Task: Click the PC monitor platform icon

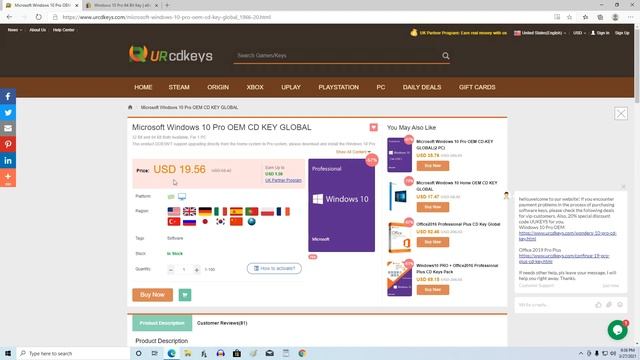Action: coord(182,197)
